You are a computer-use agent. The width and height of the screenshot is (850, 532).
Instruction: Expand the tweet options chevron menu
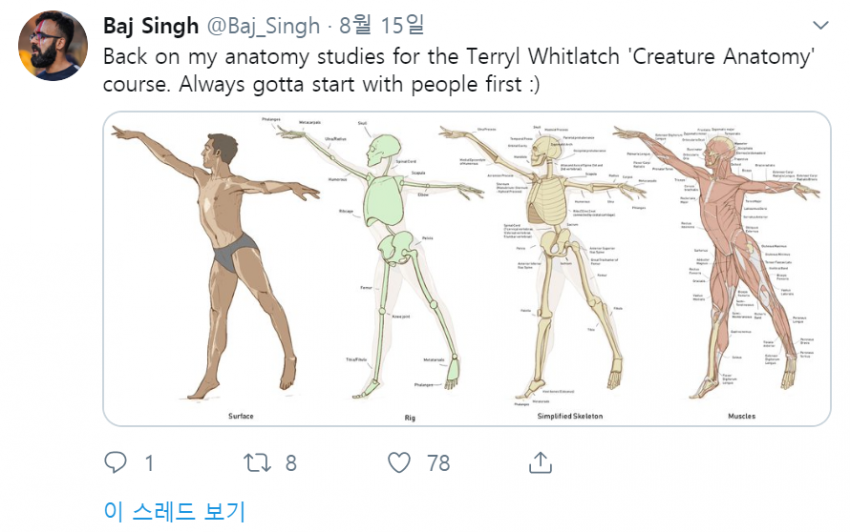820,24
